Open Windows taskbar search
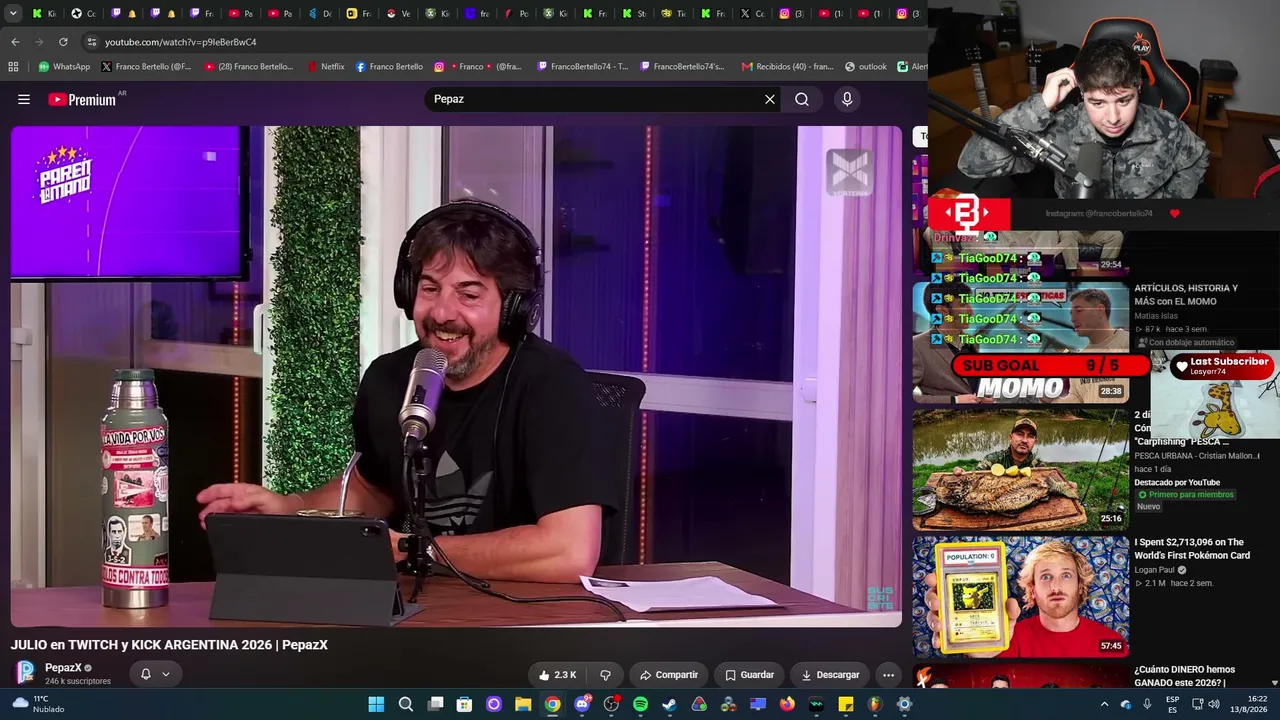 tap(406, 704)
